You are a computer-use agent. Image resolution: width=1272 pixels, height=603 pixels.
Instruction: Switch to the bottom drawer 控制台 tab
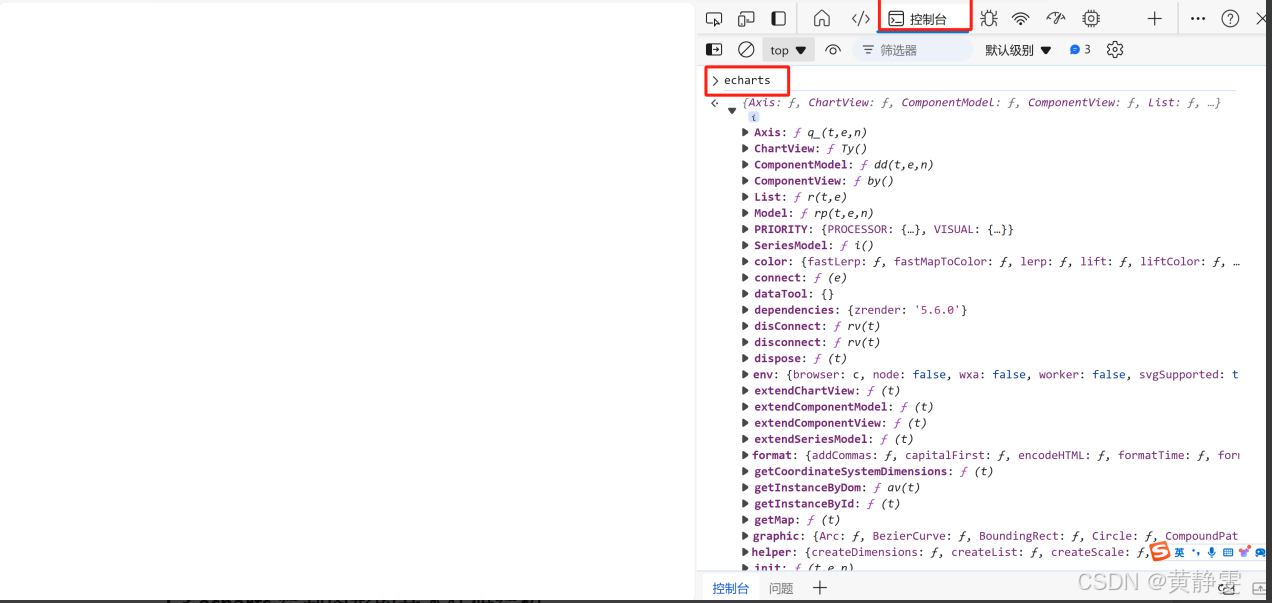730,588
